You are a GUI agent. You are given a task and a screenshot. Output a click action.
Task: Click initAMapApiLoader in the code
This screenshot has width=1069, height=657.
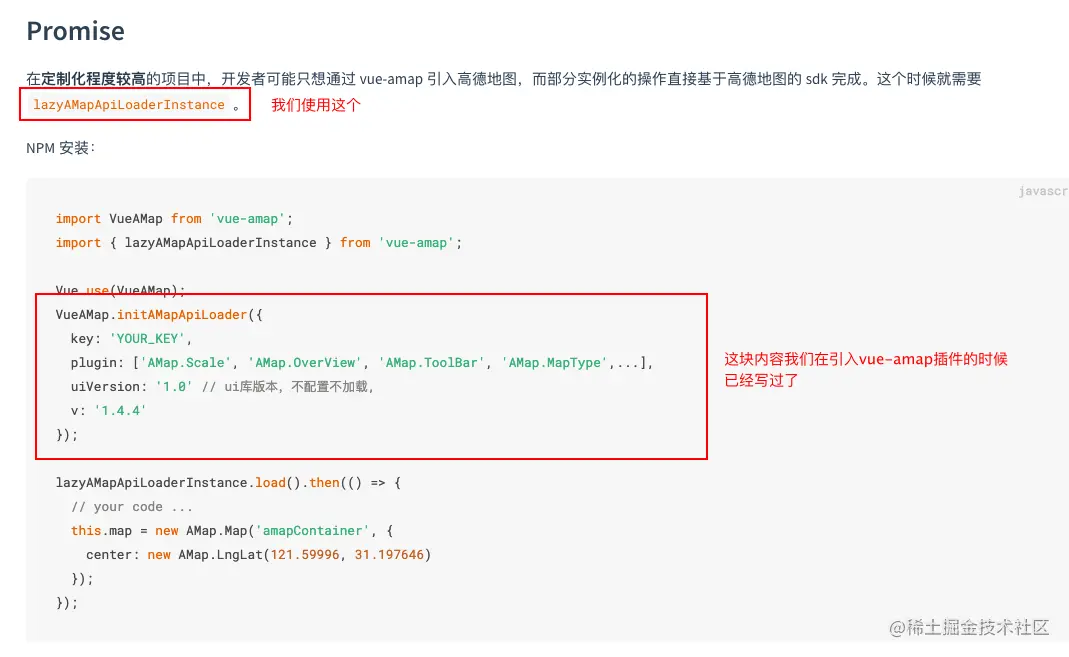click(x=189, y=315)
